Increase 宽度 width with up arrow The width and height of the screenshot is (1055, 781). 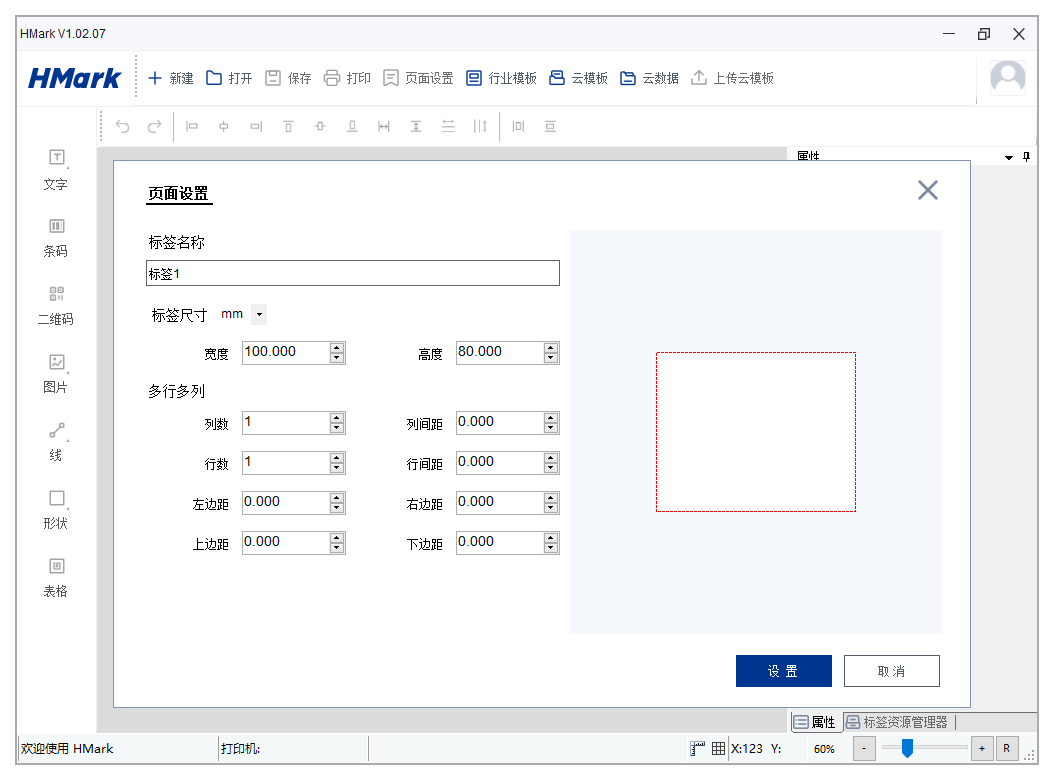[x=337, y=347]
